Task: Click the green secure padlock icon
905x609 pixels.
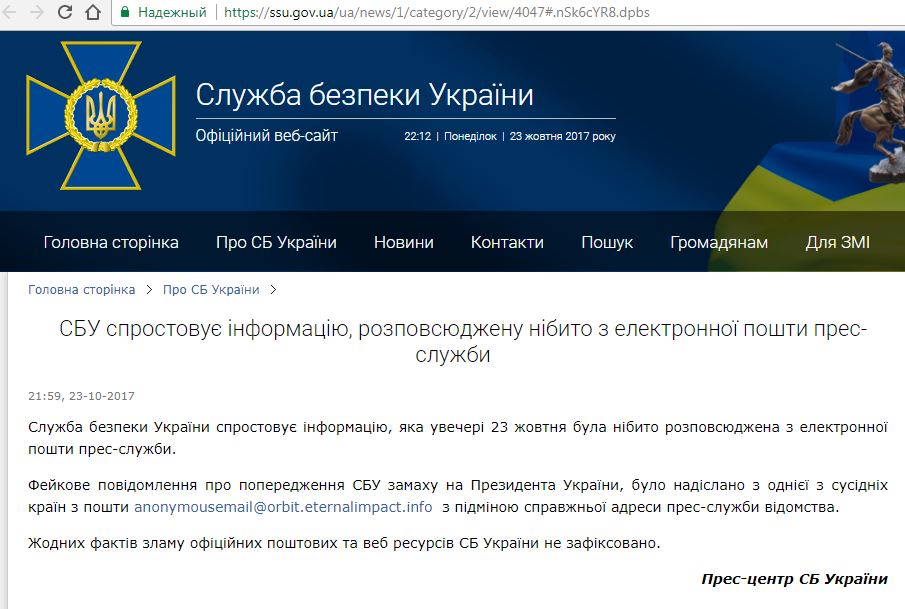Action: pyautogui.click(x=125, y=13)
